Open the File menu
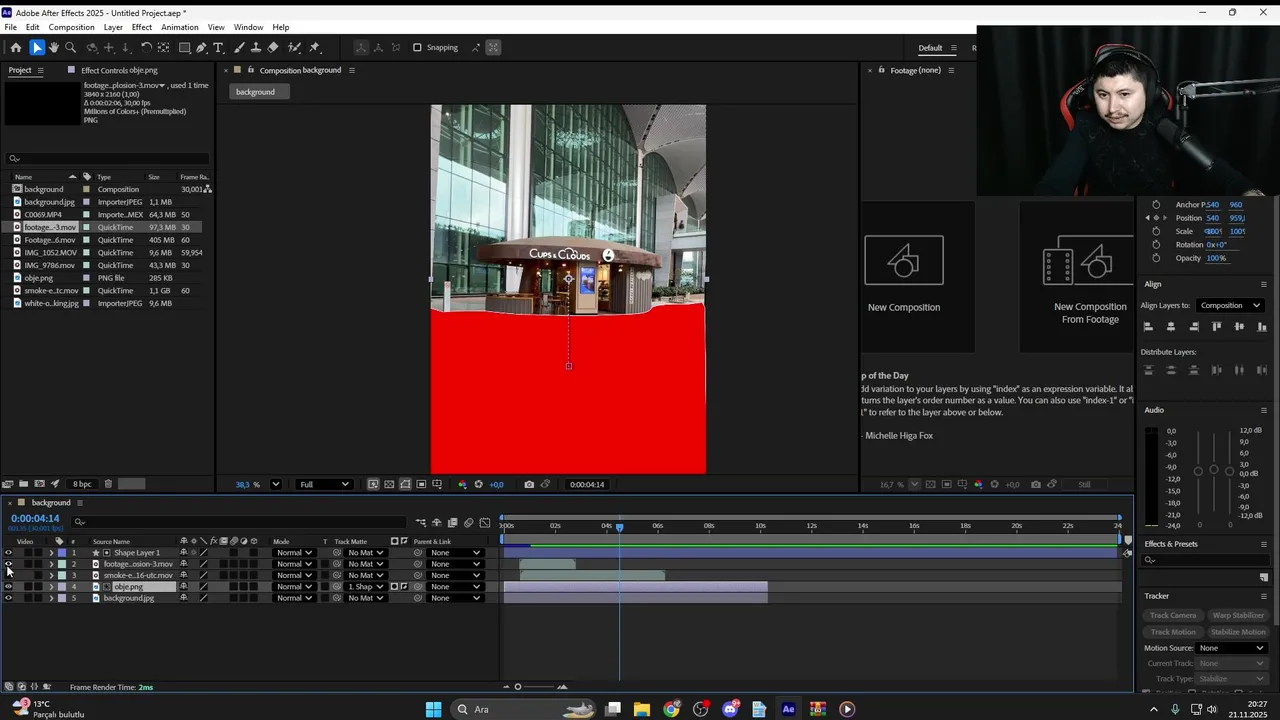This screenshot has width=1280, height=720. point(10,27)
